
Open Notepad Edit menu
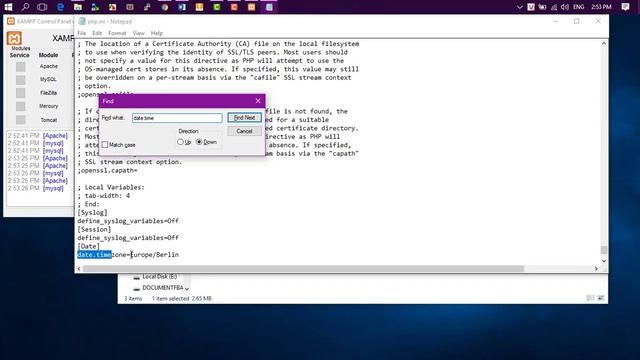pos(97,33)
